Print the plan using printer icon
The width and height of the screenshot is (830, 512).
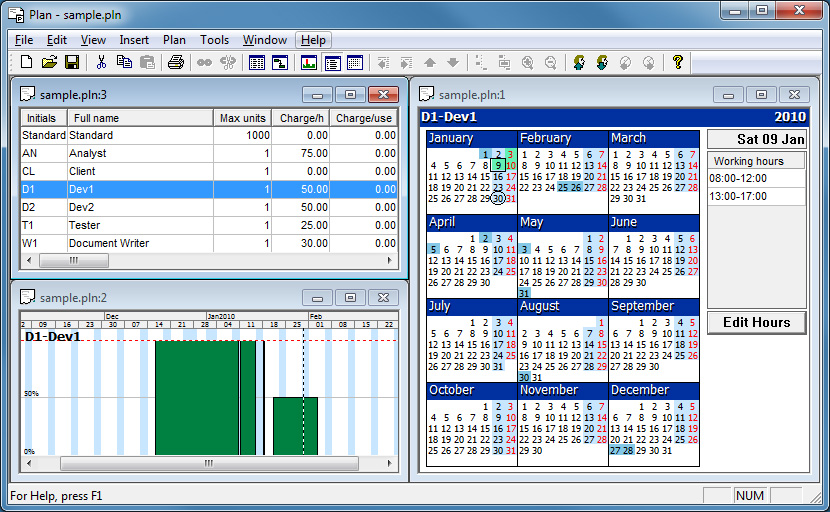[176, 62]
